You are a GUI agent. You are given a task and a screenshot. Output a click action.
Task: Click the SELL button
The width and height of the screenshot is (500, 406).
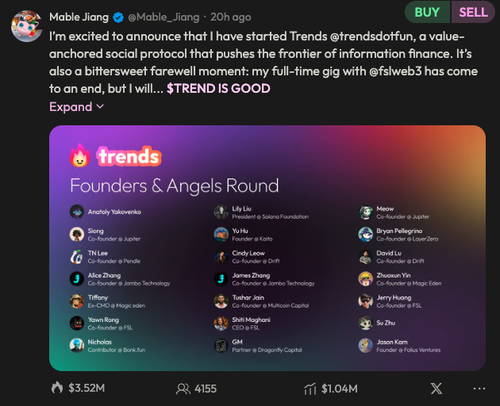point(473,12)
